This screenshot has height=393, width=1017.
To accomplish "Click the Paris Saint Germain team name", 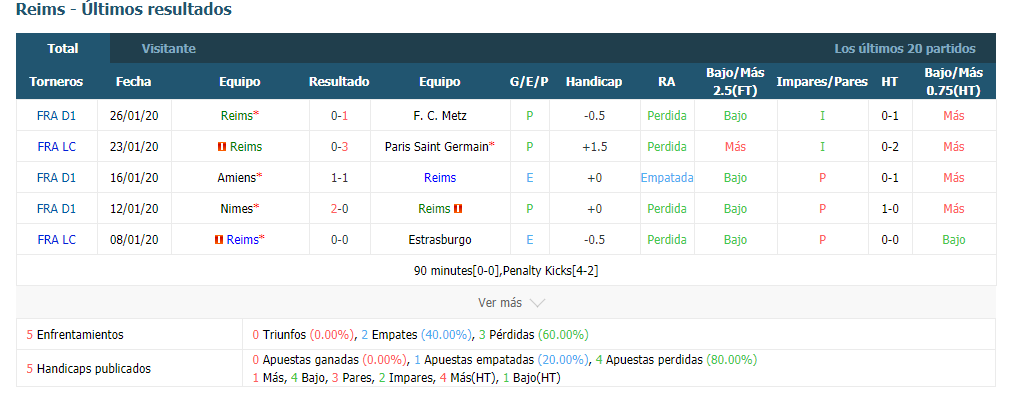I will tap(437, 147).
